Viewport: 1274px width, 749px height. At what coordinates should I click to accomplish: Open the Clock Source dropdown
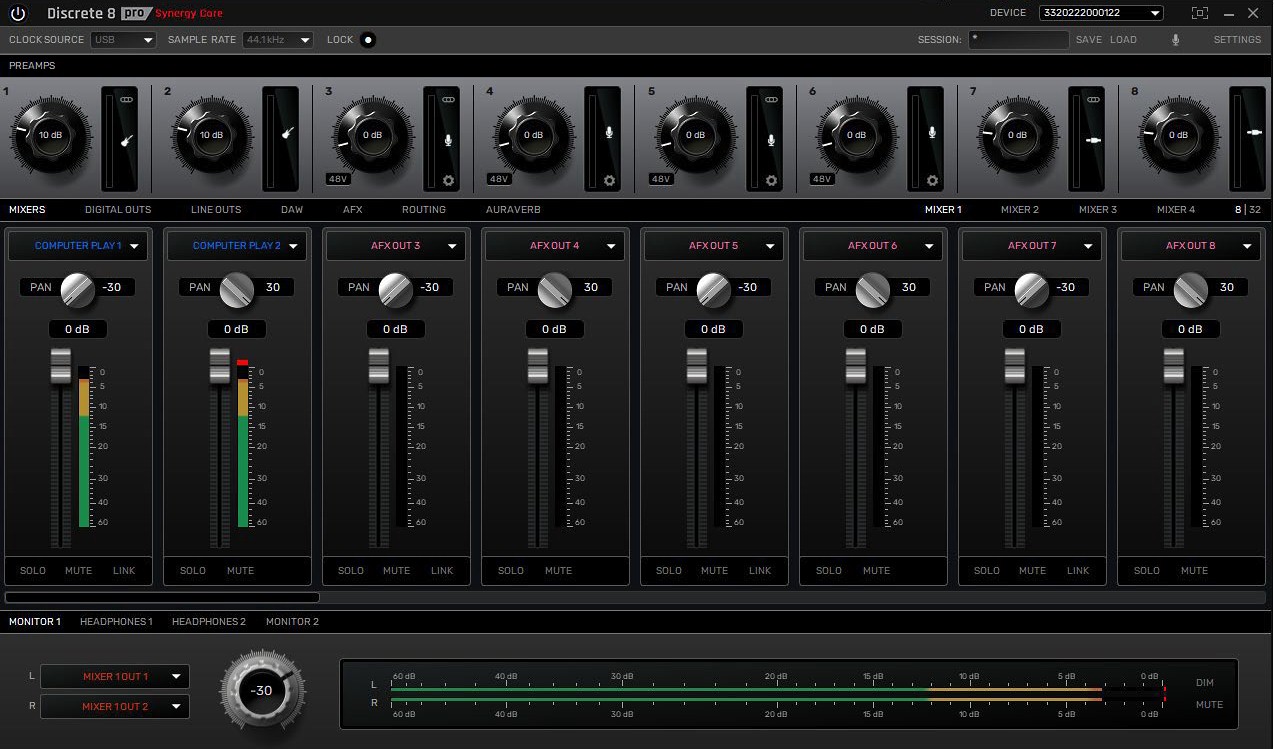pos(124,40)
